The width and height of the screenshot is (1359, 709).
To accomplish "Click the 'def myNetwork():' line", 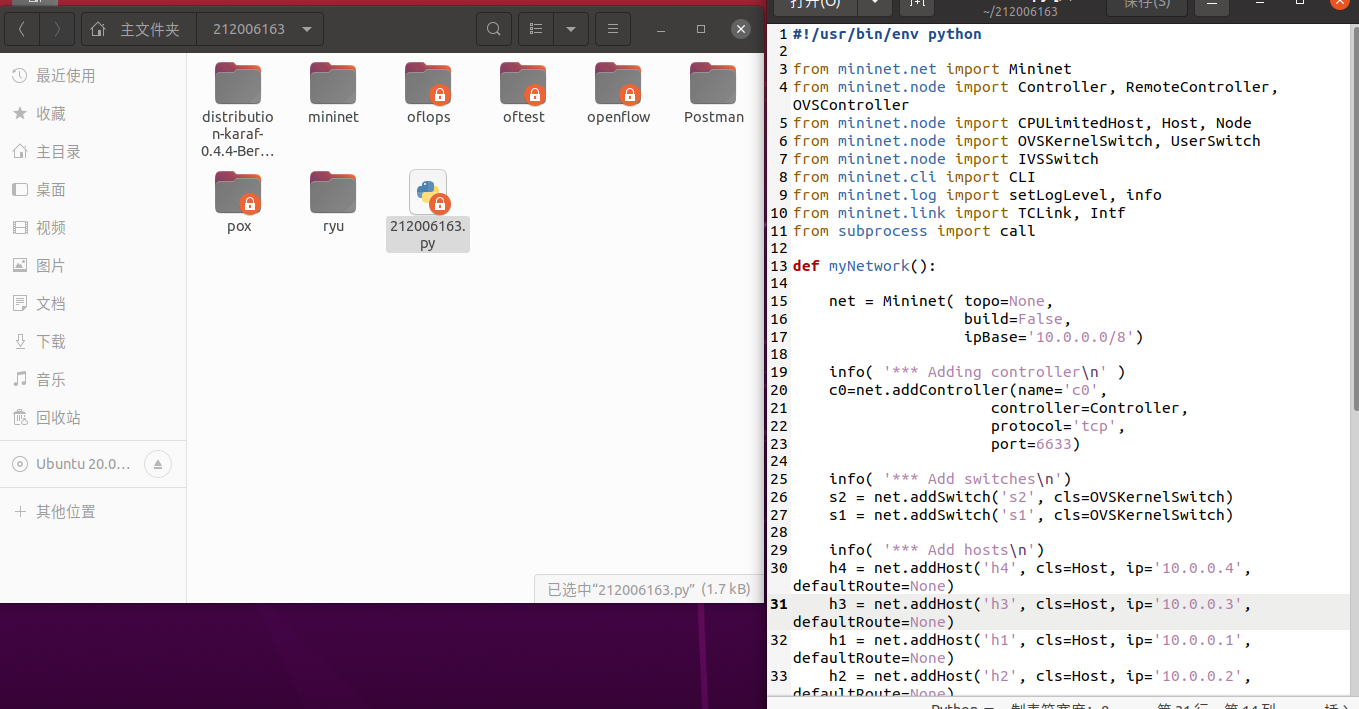I will tap(864, 266).
